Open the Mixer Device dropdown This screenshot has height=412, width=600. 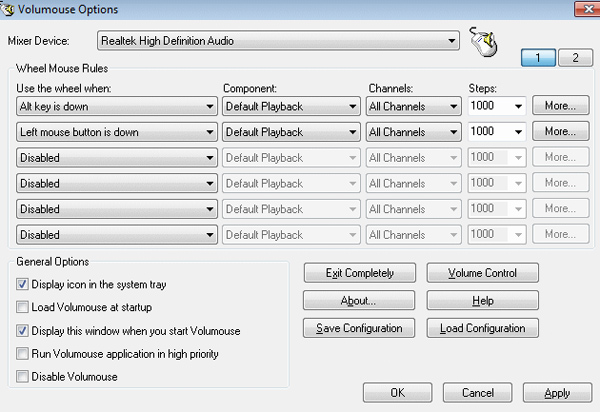coord(278,41)
